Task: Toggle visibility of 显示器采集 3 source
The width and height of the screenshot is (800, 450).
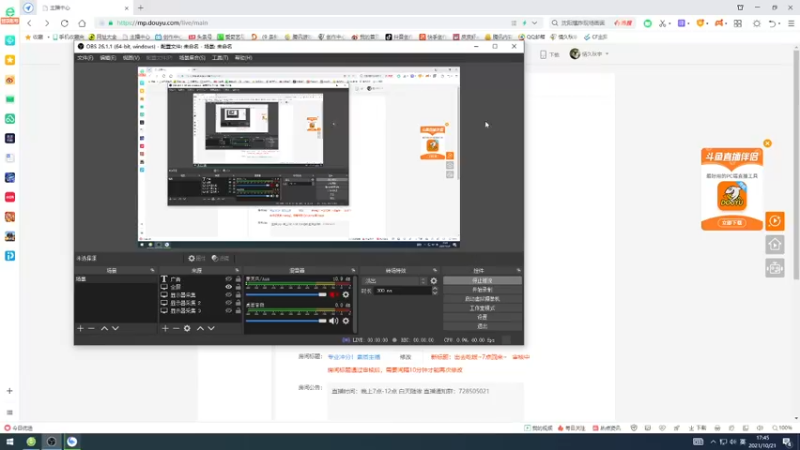Action: [229, 310]
